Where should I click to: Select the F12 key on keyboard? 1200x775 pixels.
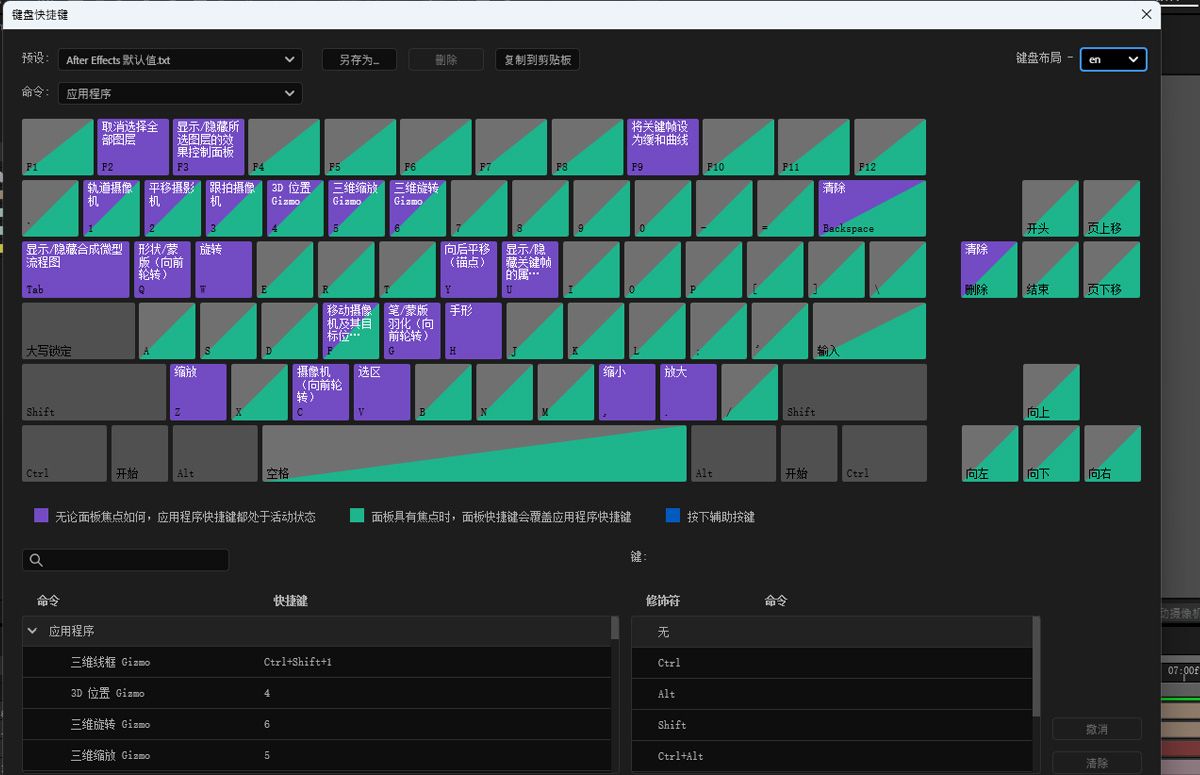pos(889,147)
